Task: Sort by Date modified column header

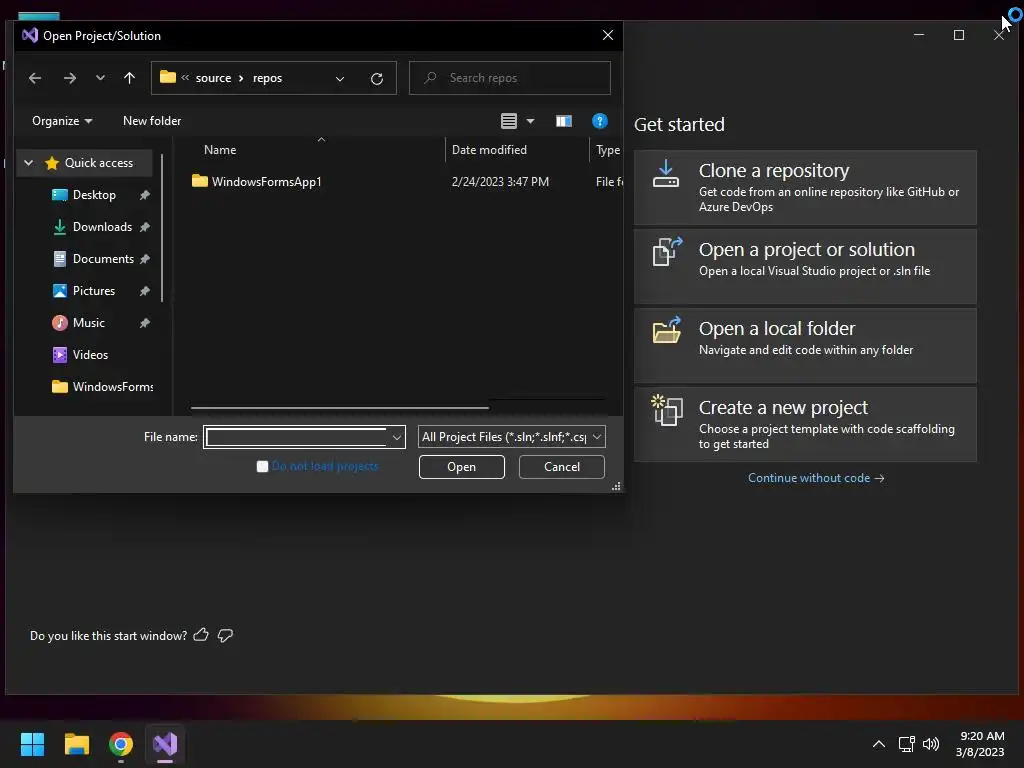Action: coord(489,150)
